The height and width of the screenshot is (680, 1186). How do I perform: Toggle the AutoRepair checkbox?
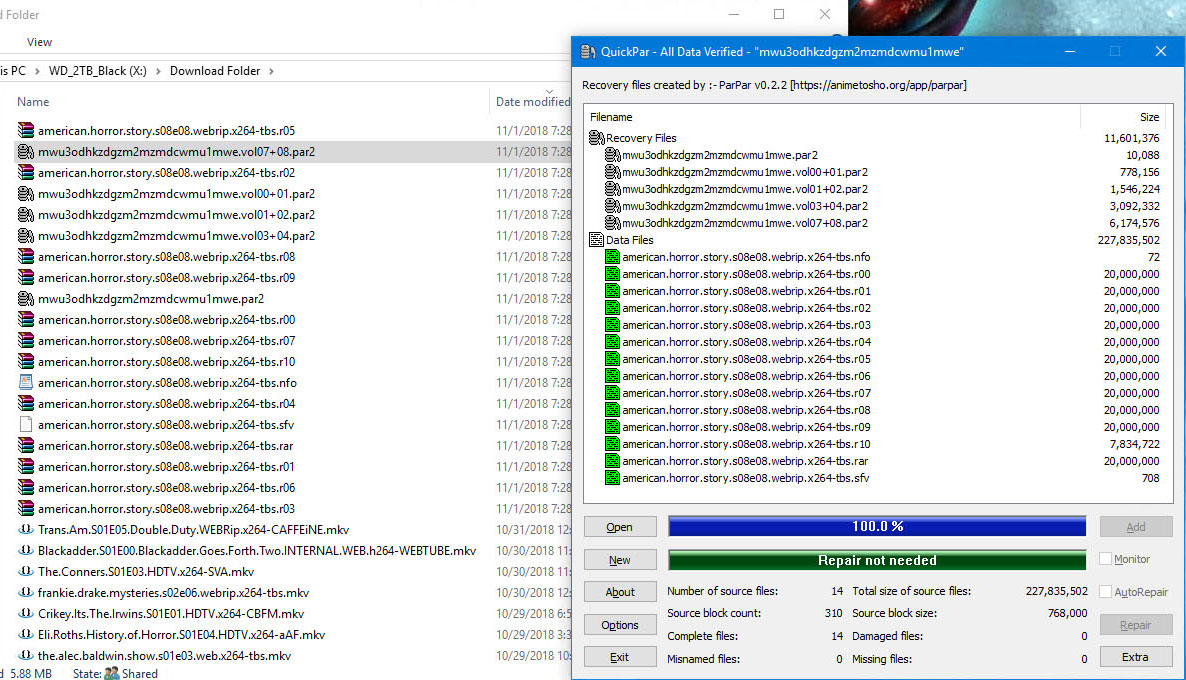[1106, 592]
